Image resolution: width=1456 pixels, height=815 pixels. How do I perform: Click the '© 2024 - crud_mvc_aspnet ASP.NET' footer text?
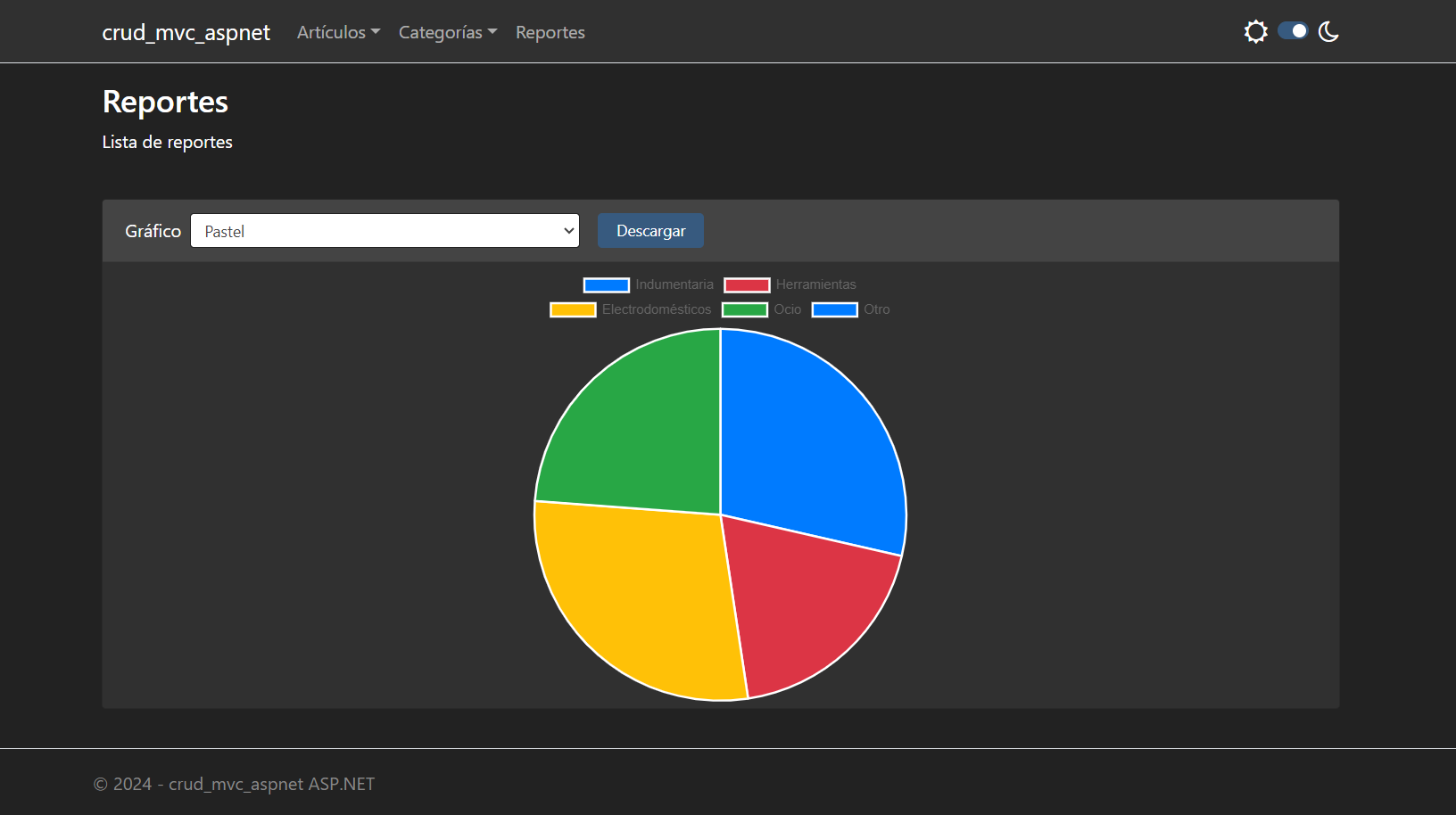coord(234,784)
